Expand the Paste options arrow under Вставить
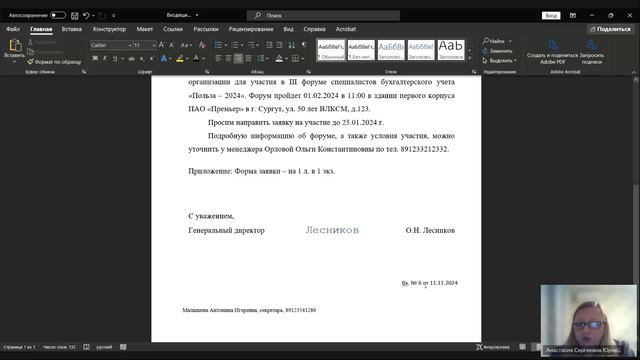This screenshot has height=360, width=640. click(x=15, y=62)
